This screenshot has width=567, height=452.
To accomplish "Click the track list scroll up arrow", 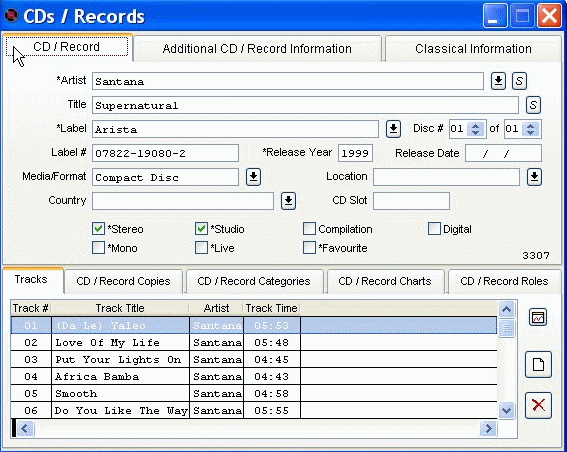I will [506, 309].
